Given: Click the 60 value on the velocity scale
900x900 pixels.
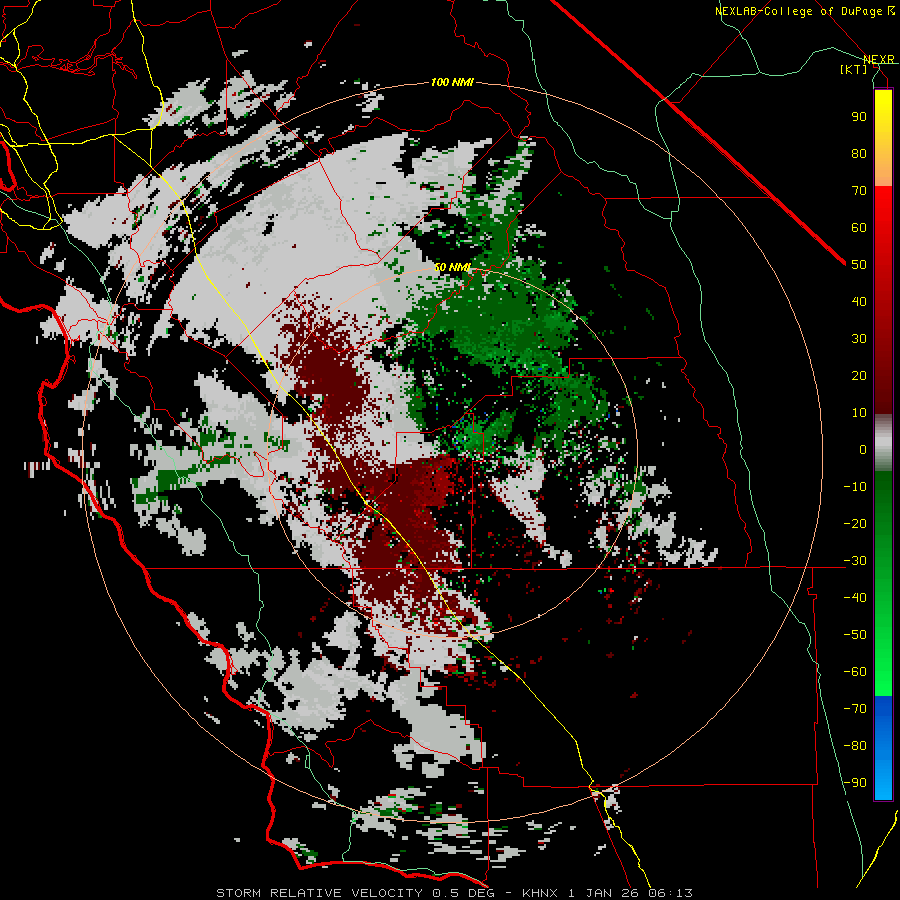Looking at the screenshot, I should [x=859, y=228].
